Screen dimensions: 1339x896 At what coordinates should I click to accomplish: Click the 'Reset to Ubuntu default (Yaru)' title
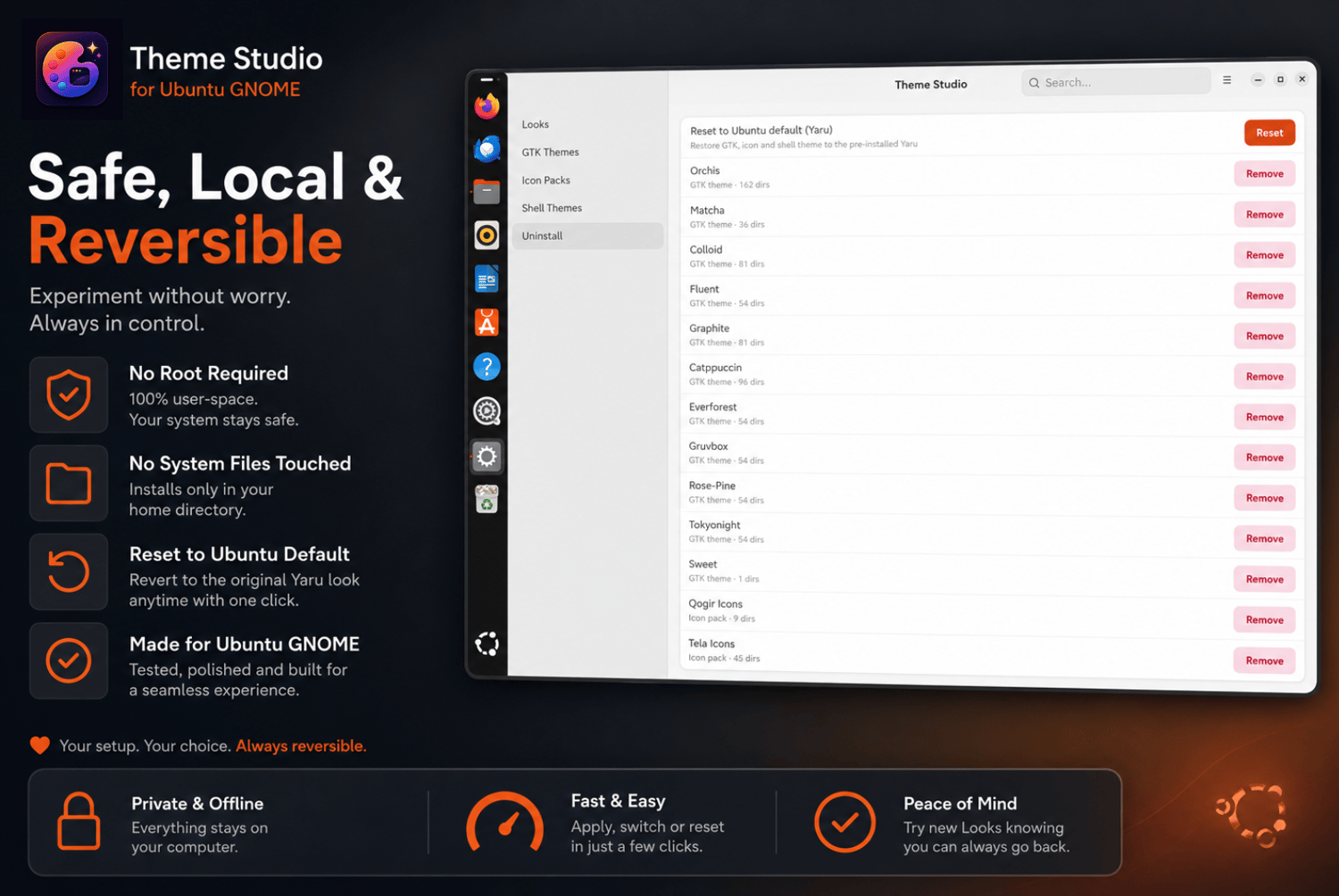pyautogui.click(x=761, y=130)
